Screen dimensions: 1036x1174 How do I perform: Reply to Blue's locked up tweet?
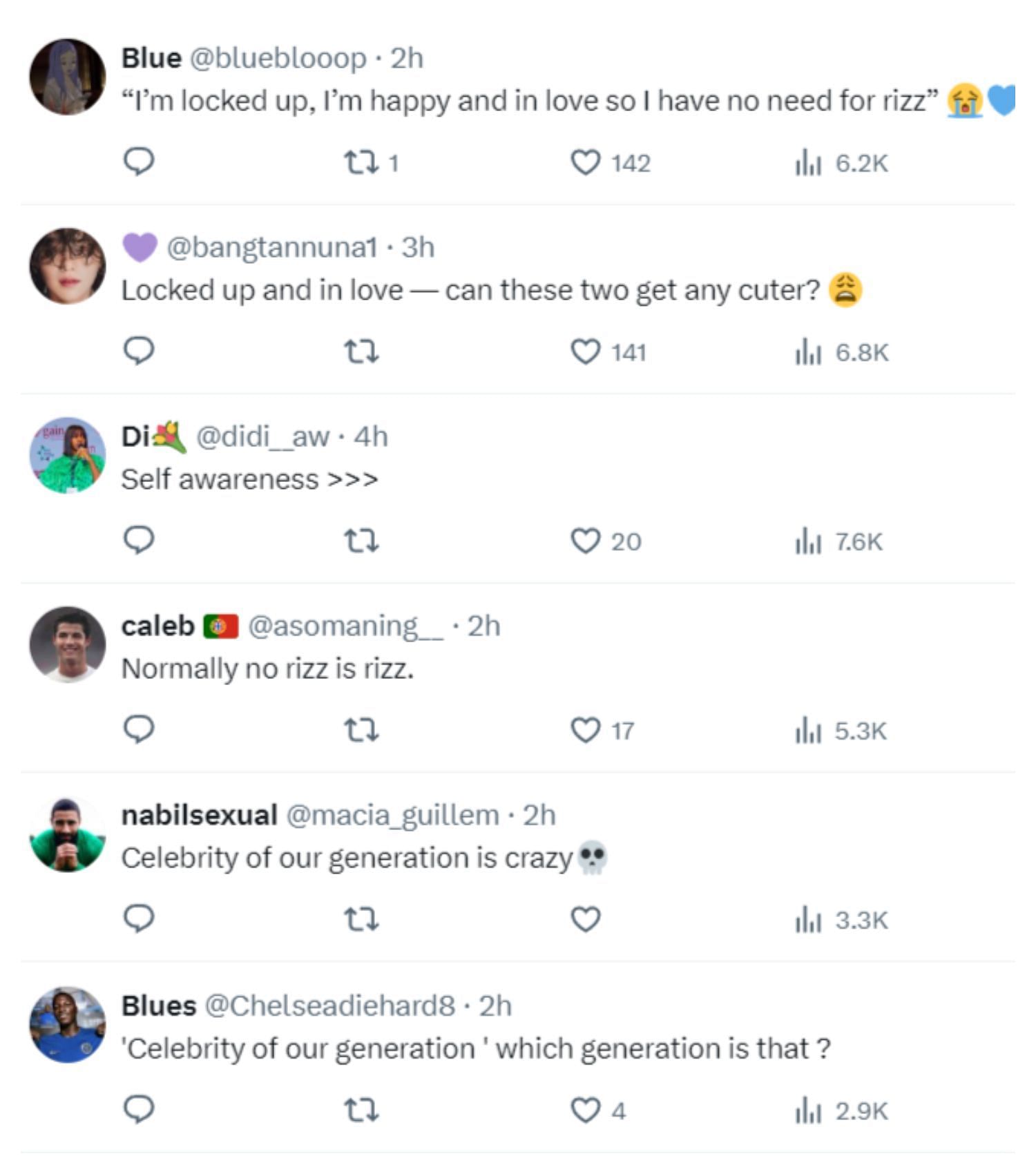coord(138,162)
